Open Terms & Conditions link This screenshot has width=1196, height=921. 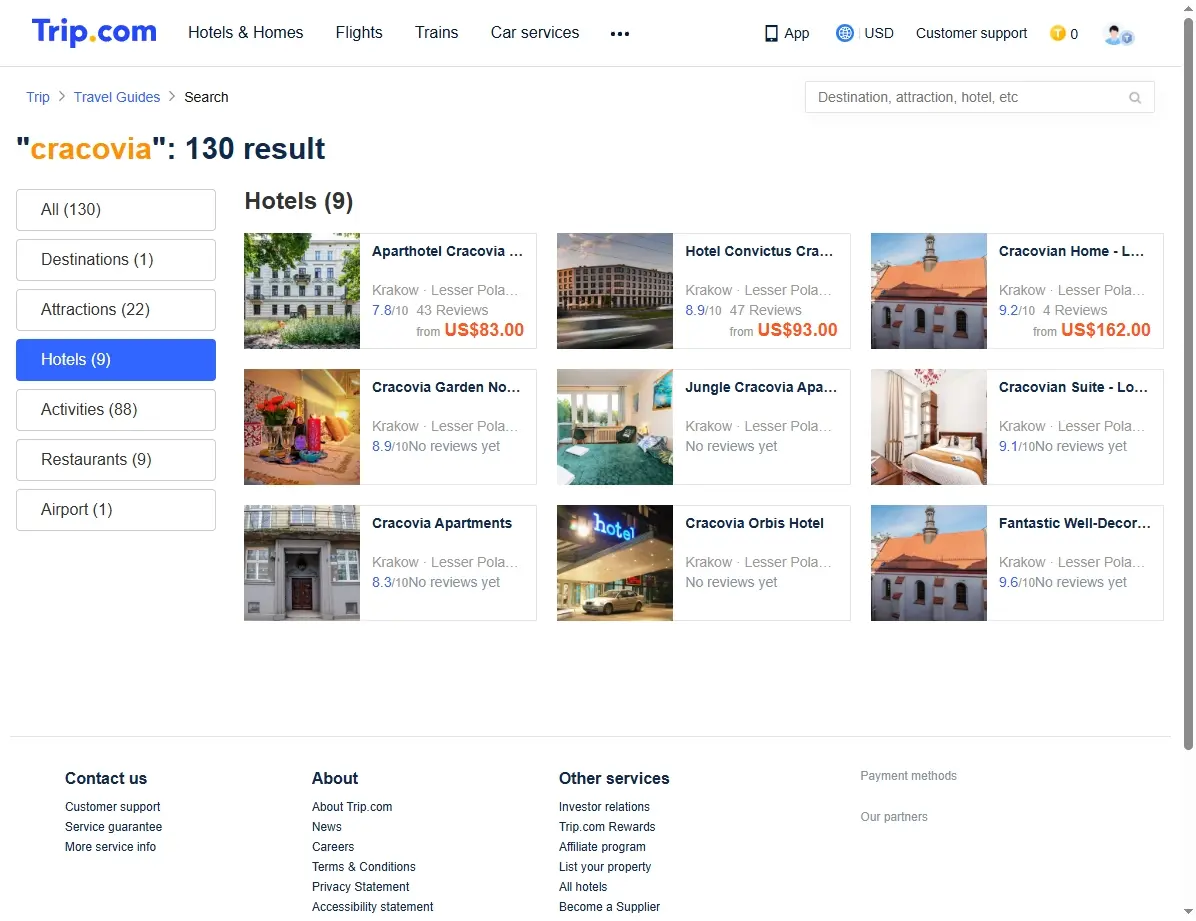364,867
